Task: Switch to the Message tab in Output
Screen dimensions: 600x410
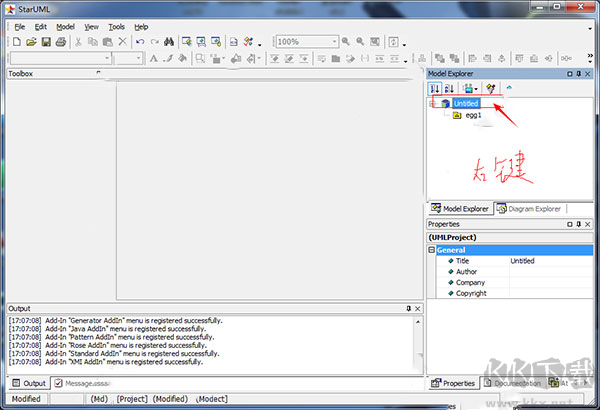Action: point(86,383)
